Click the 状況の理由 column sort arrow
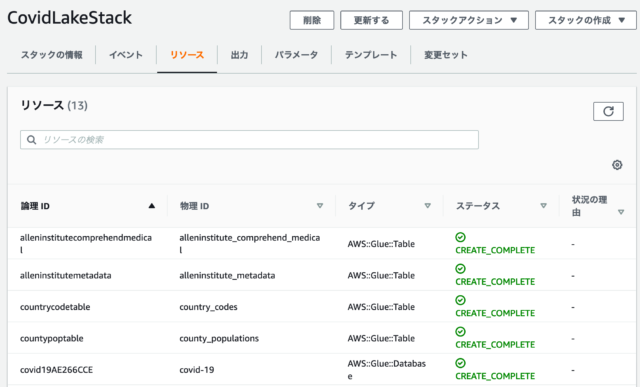Screen dimensions: 640x387 (x=621, y=212)
